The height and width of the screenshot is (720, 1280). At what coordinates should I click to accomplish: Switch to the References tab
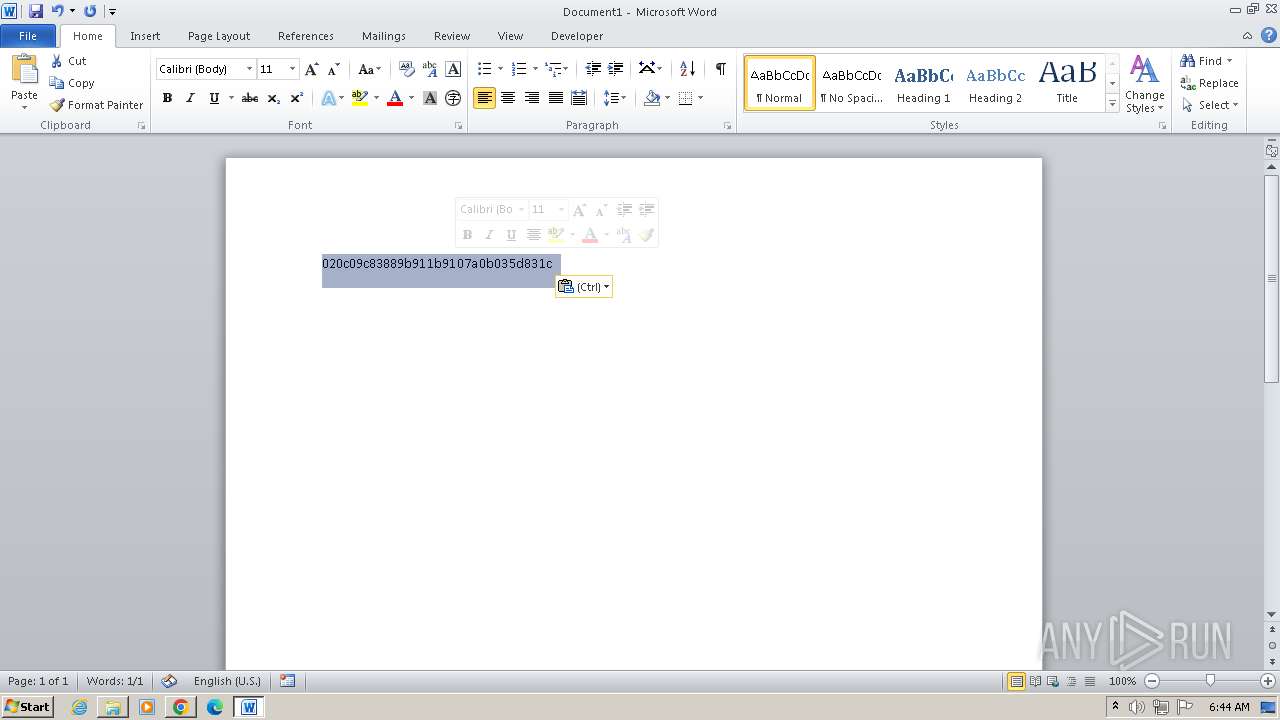point(306,36)
